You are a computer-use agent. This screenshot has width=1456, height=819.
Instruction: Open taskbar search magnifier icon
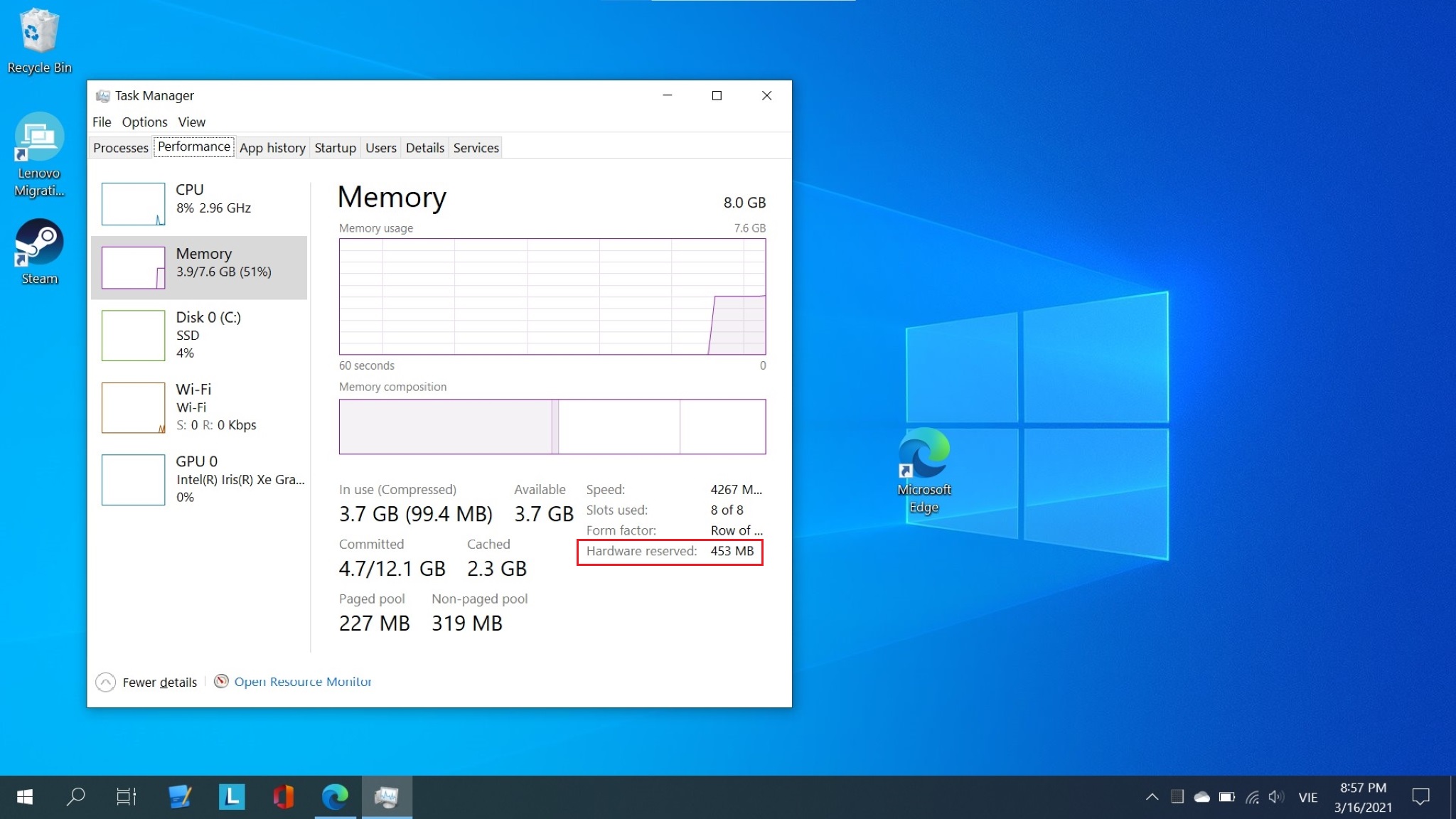pos(75,797)
